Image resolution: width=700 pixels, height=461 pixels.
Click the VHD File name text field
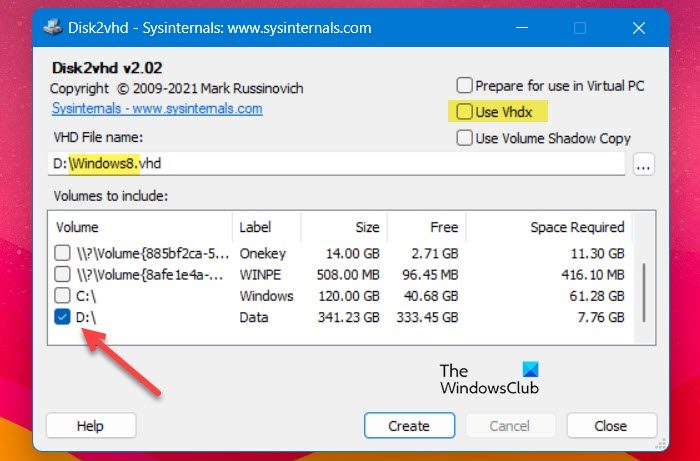pyautogui.click(x=336, y=164)
